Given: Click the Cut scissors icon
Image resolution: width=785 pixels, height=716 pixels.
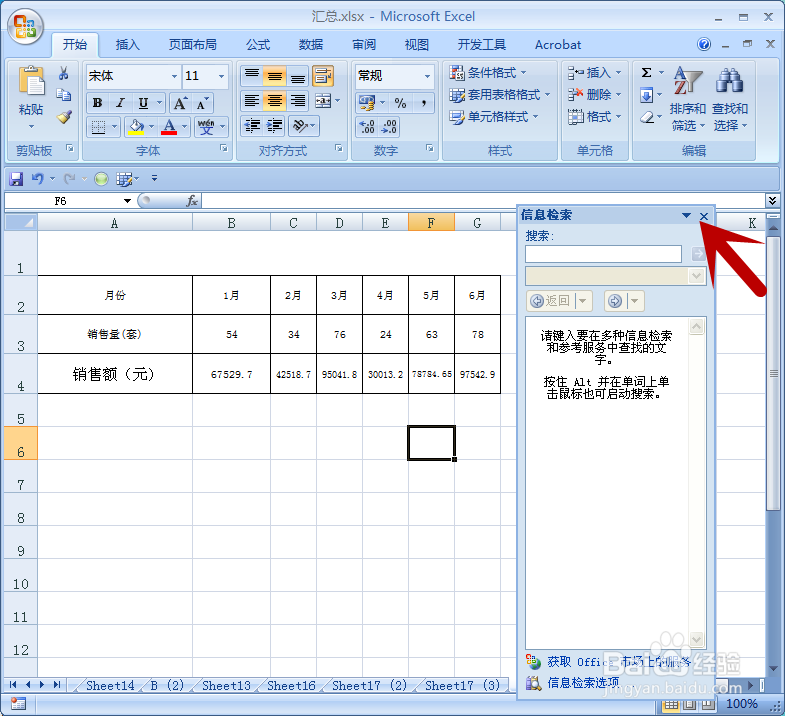Looking at the screenshot, I should [x=64, y=74].
